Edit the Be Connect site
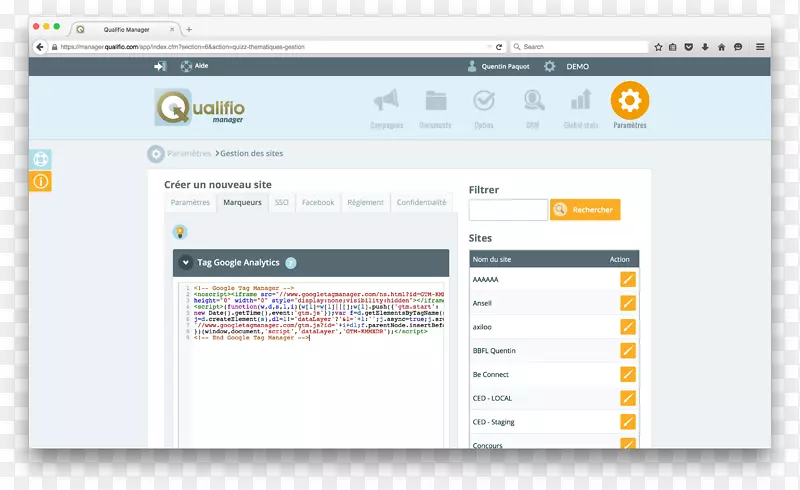The image size is (800, 490). 628,374
